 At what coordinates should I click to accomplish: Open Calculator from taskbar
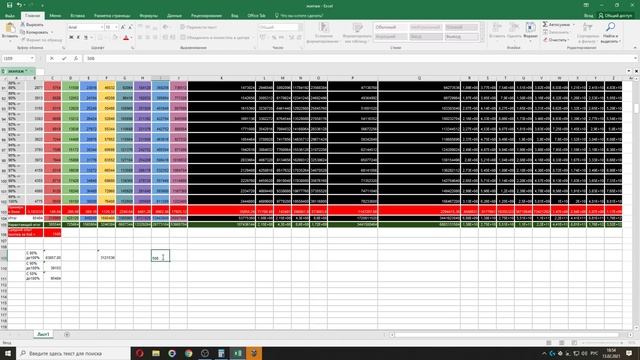click(221, 353)
